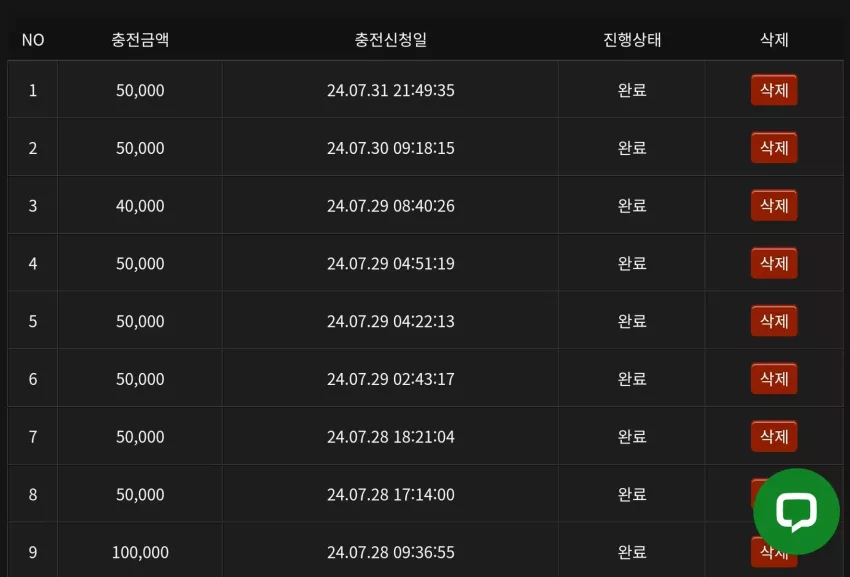The width and height of the screenshot is (850, 577).
Task: Click the NO column header
Action: tap(33, 40)
